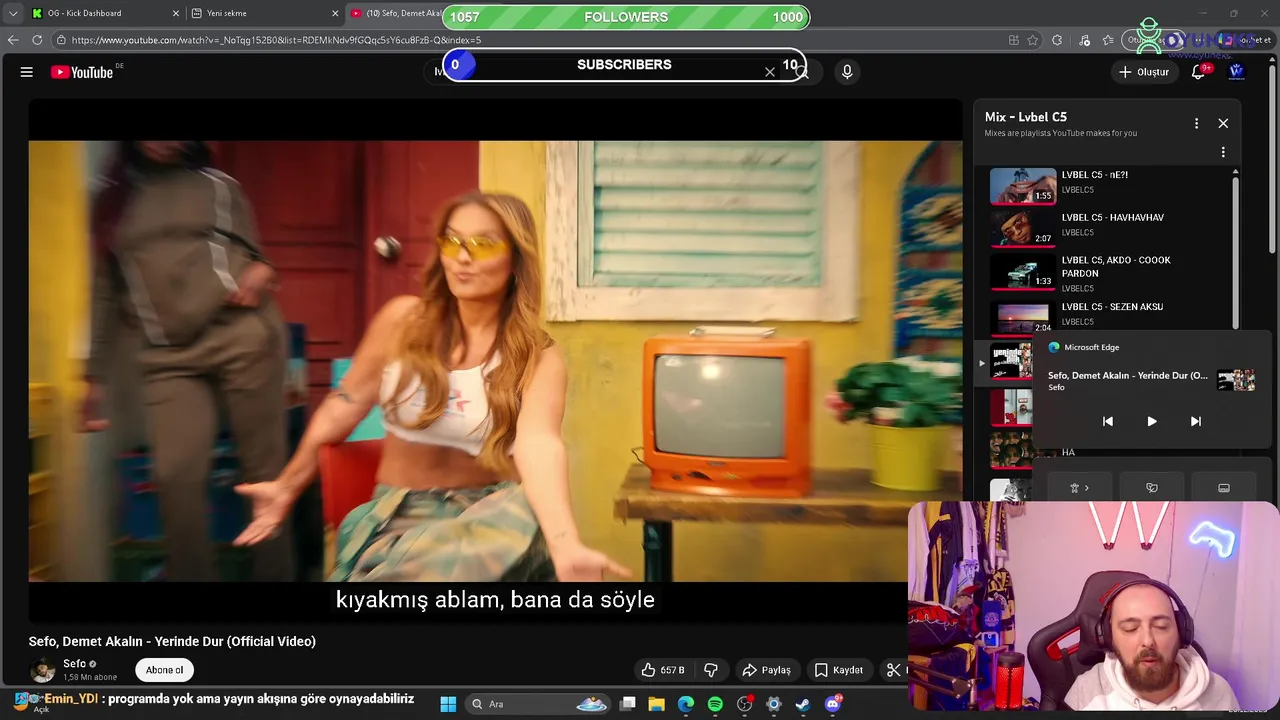
Task: Skip to next track in media popup
Action: 1195,421
